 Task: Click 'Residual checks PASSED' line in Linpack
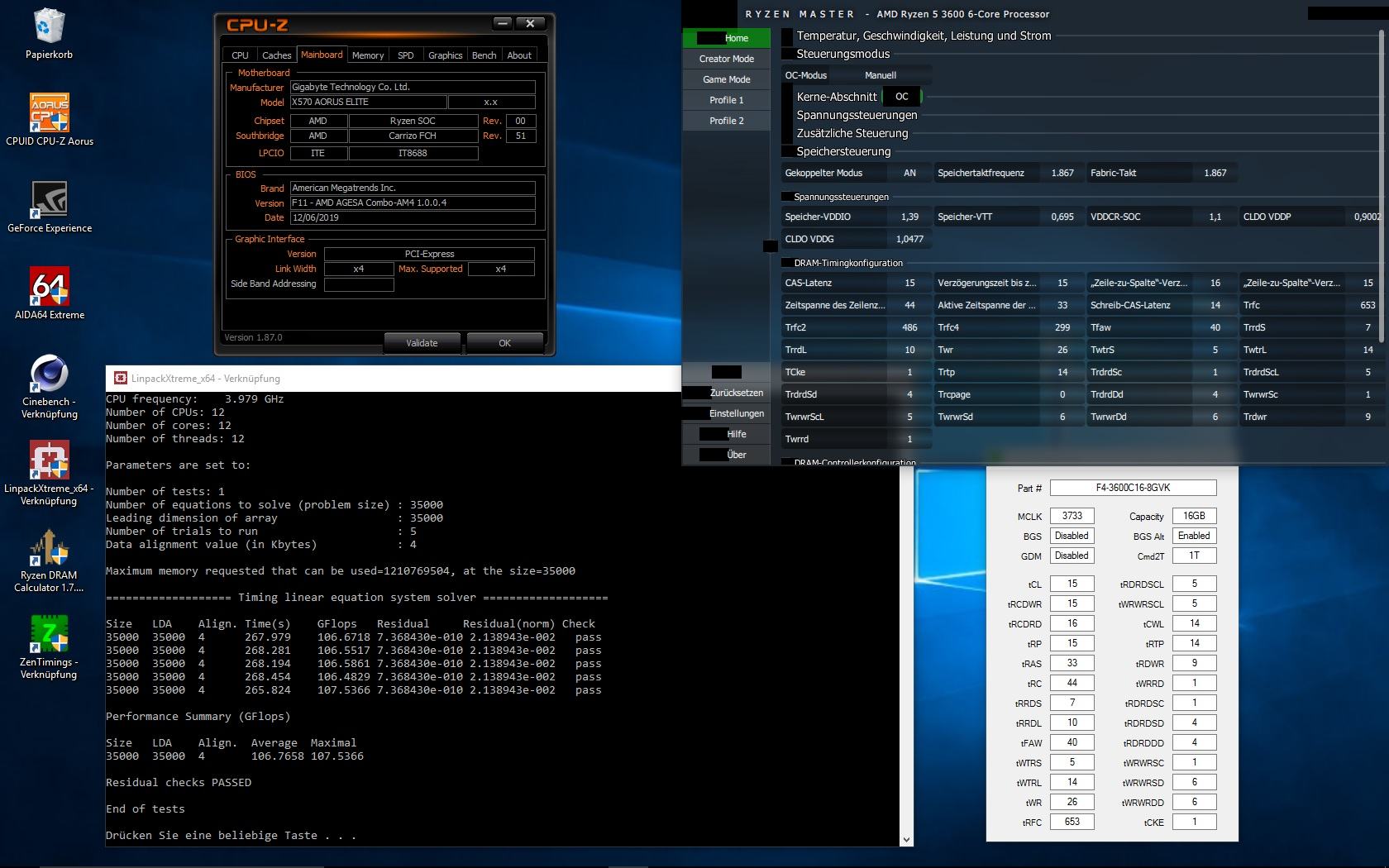click(179, 782)
